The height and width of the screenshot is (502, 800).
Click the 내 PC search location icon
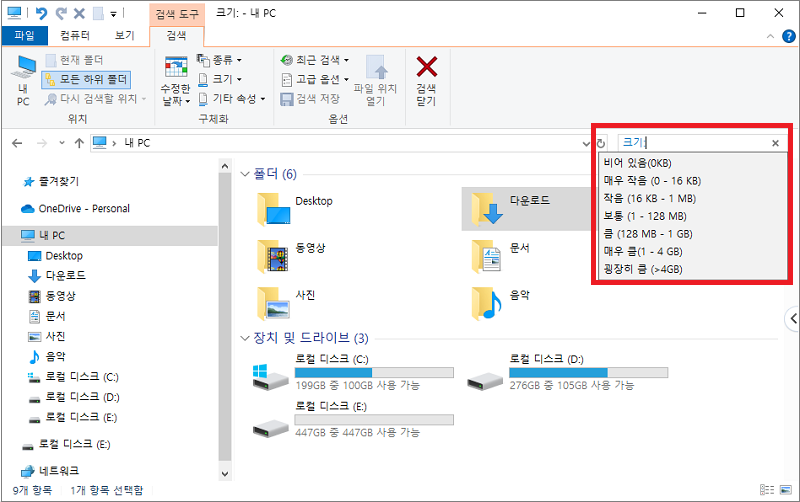[23, 81]
